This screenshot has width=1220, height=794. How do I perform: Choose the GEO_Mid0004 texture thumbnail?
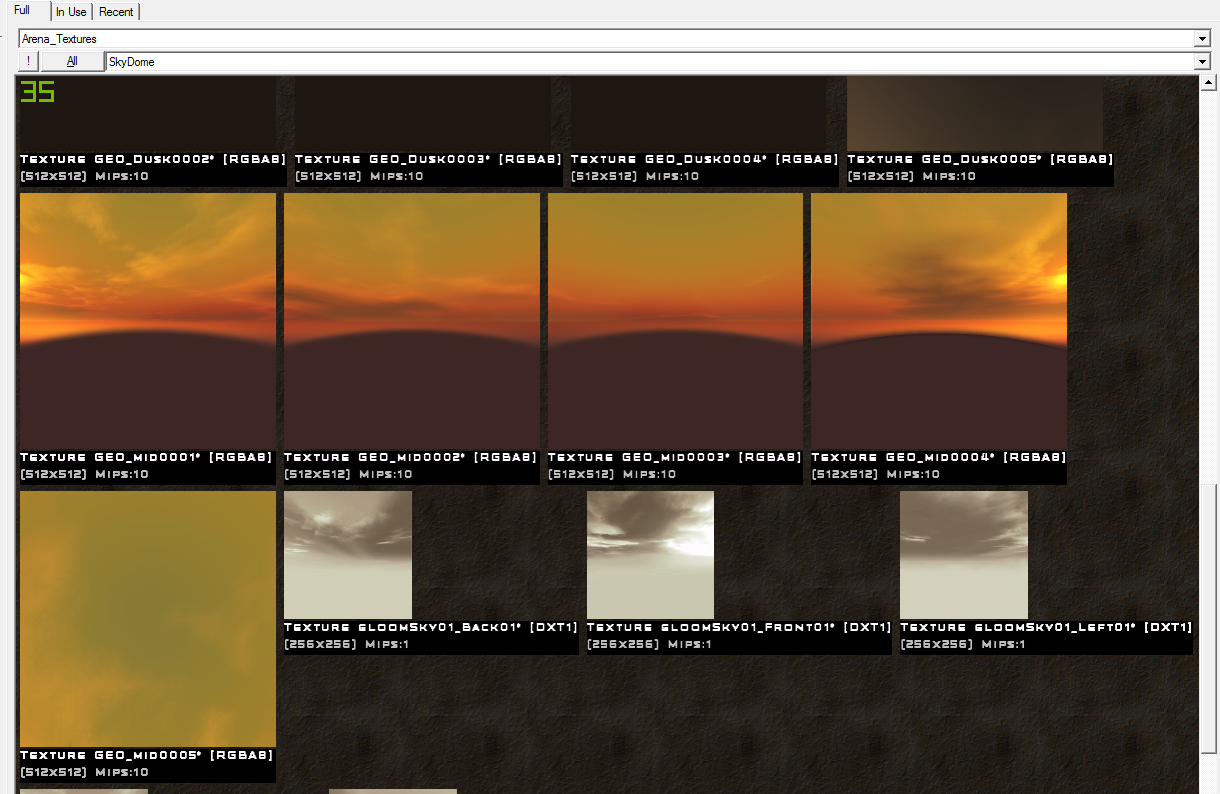click(x=938, y=318)
